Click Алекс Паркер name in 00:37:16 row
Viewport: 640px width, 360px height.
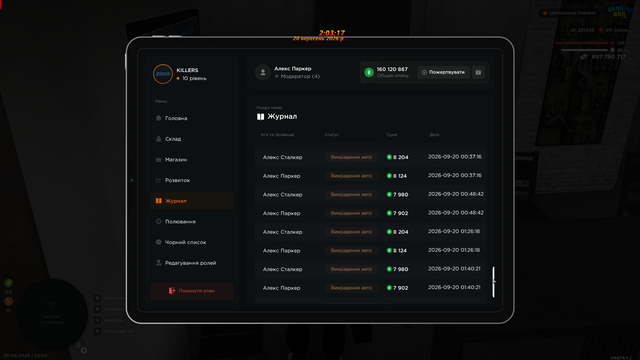pos(282,176)
